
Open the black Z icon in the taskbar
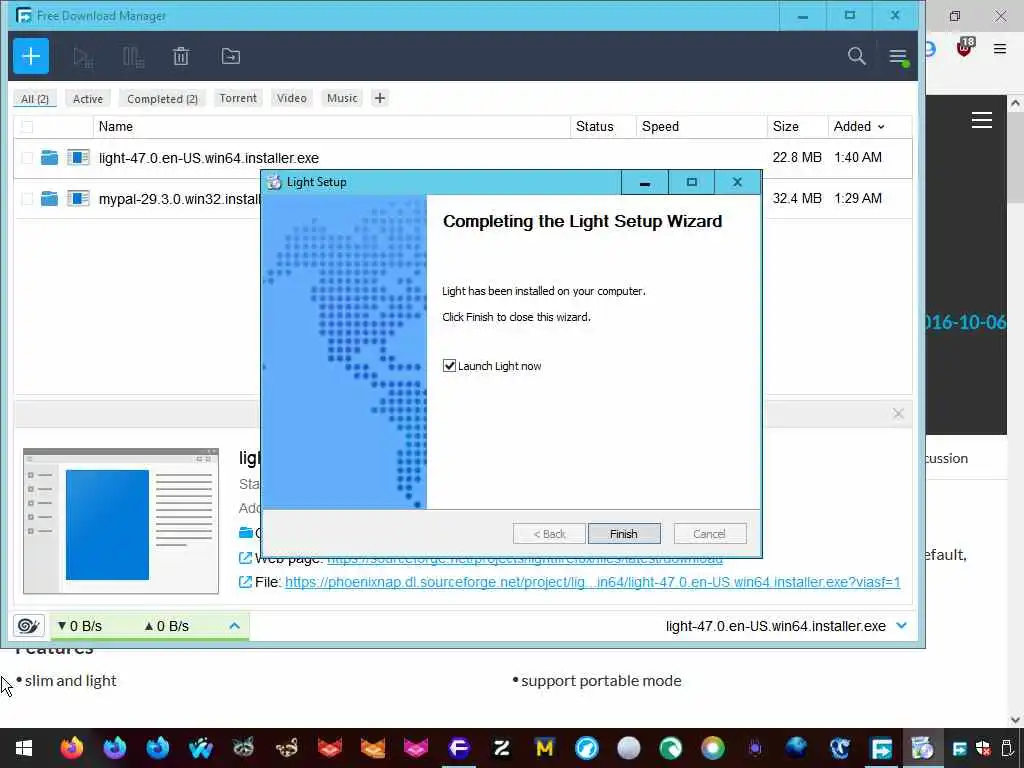click(x=502, y=748)
